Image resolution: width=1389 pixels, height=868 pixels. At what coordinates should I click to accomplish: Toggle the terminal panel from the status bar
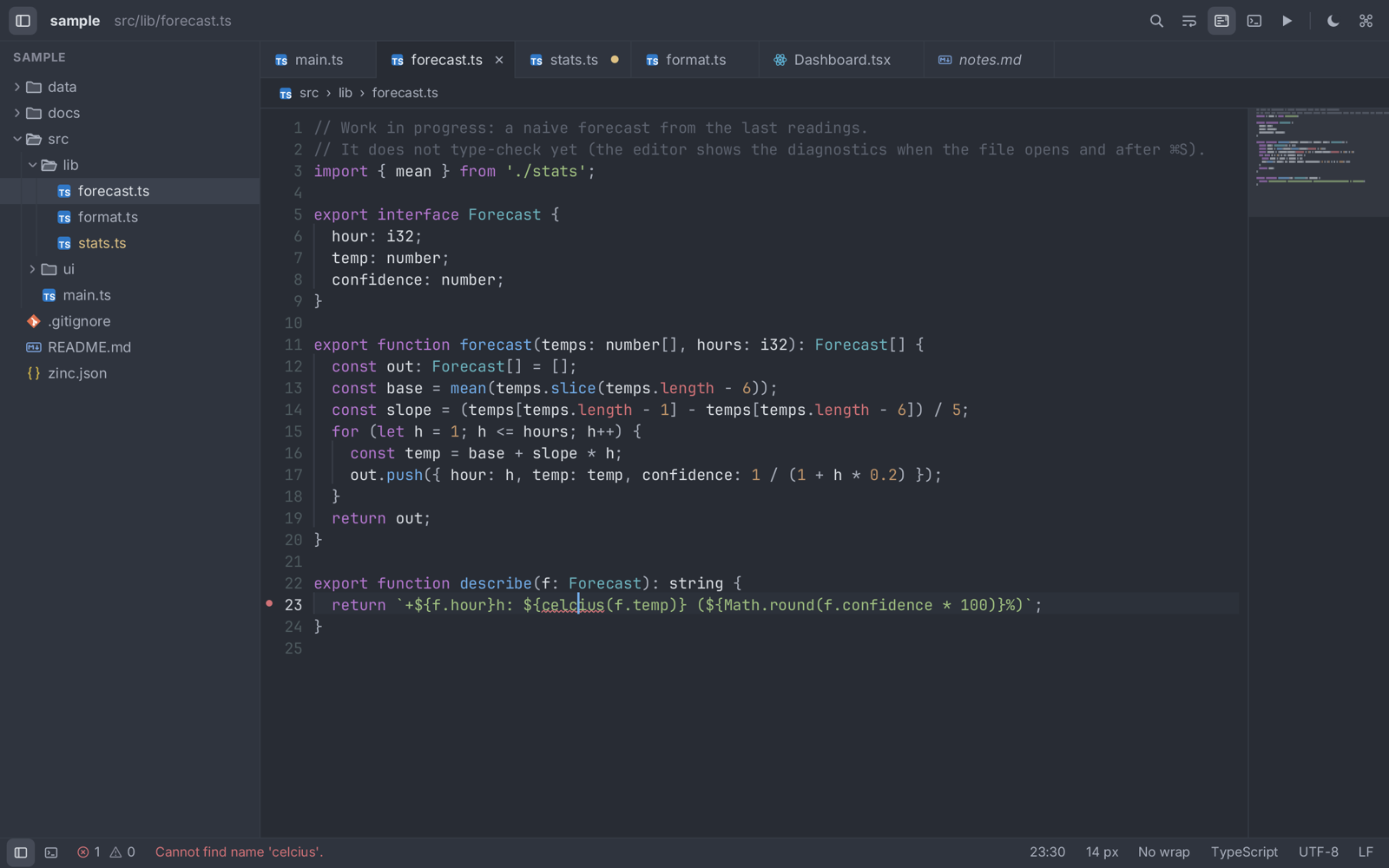51,852
